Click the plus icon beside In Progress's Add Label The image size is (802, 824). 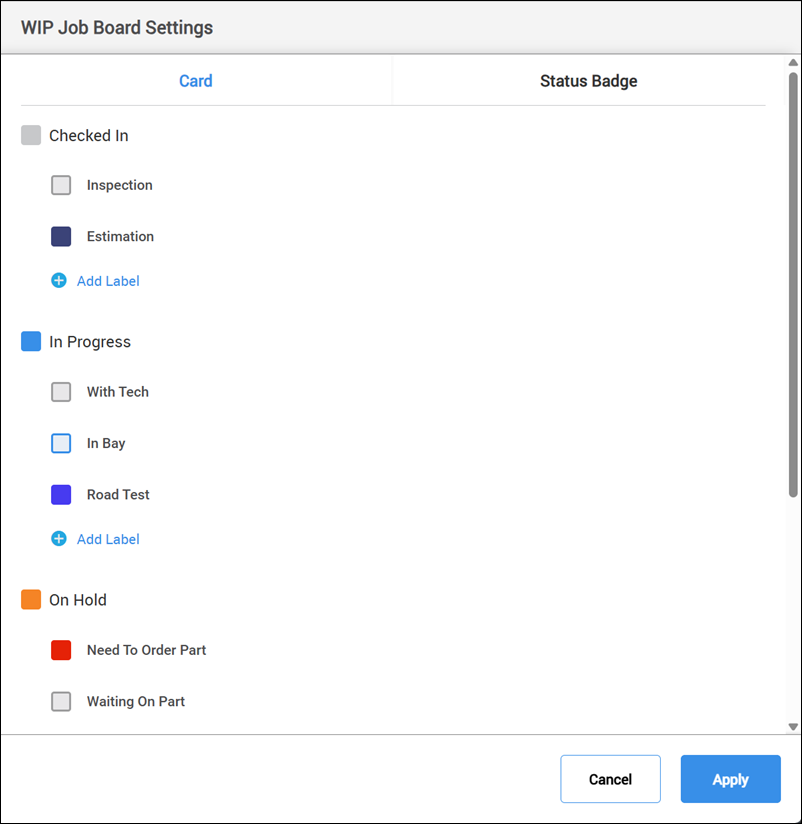[58, 539]
